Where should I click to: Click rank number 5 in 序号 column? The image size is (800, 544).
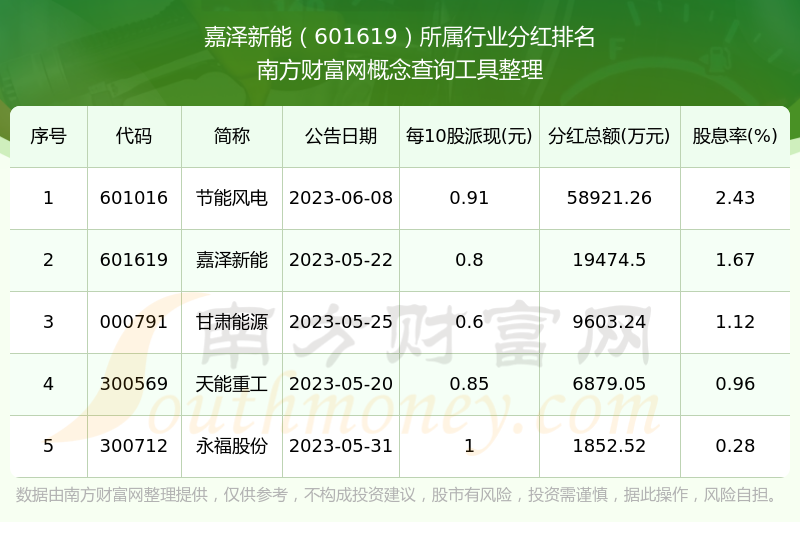click(x=48, y=446)
